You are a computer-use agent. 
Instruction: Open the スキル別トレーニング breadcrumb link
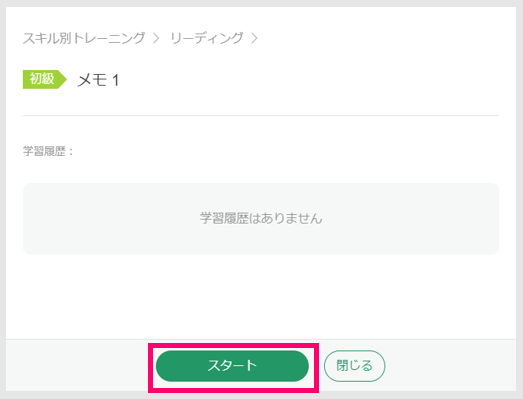tap(84, 38)
